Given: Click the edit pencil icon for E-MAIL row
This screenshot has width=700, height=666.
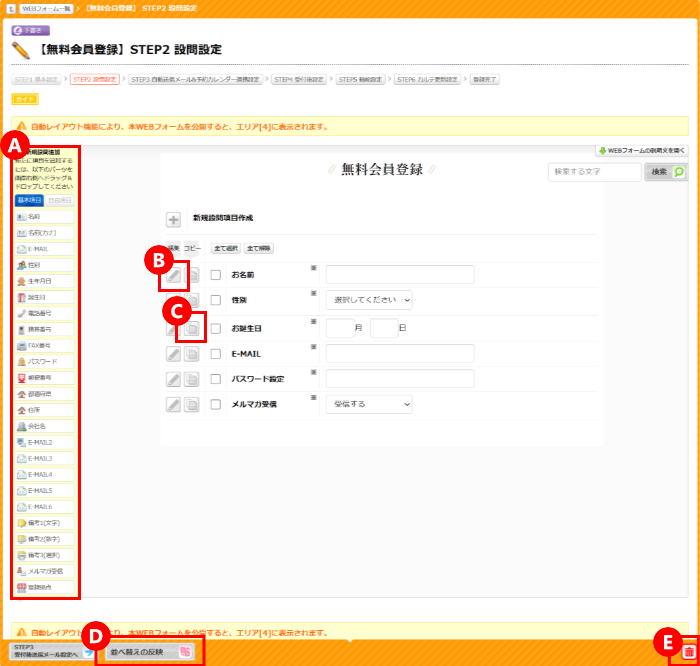Looking at the screenshot, I should [174, 353].
